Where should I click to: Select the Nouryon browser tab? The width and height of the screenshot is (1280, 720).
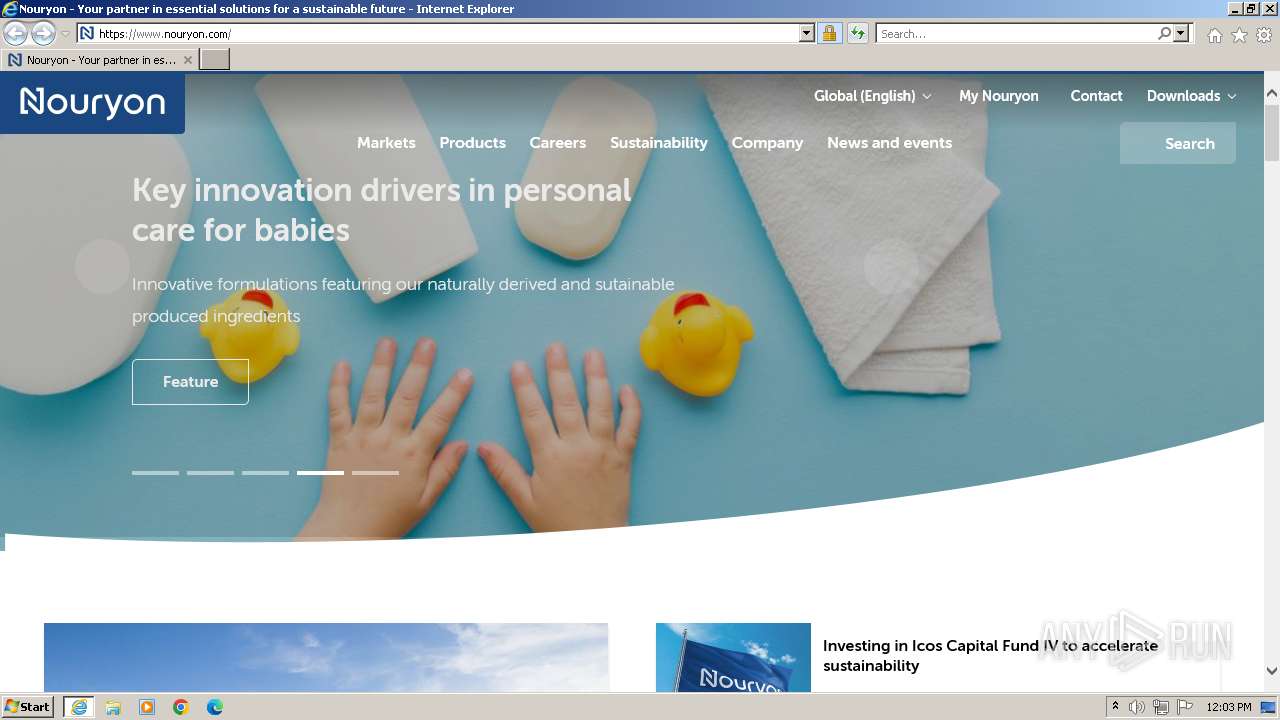pos(99,60)
